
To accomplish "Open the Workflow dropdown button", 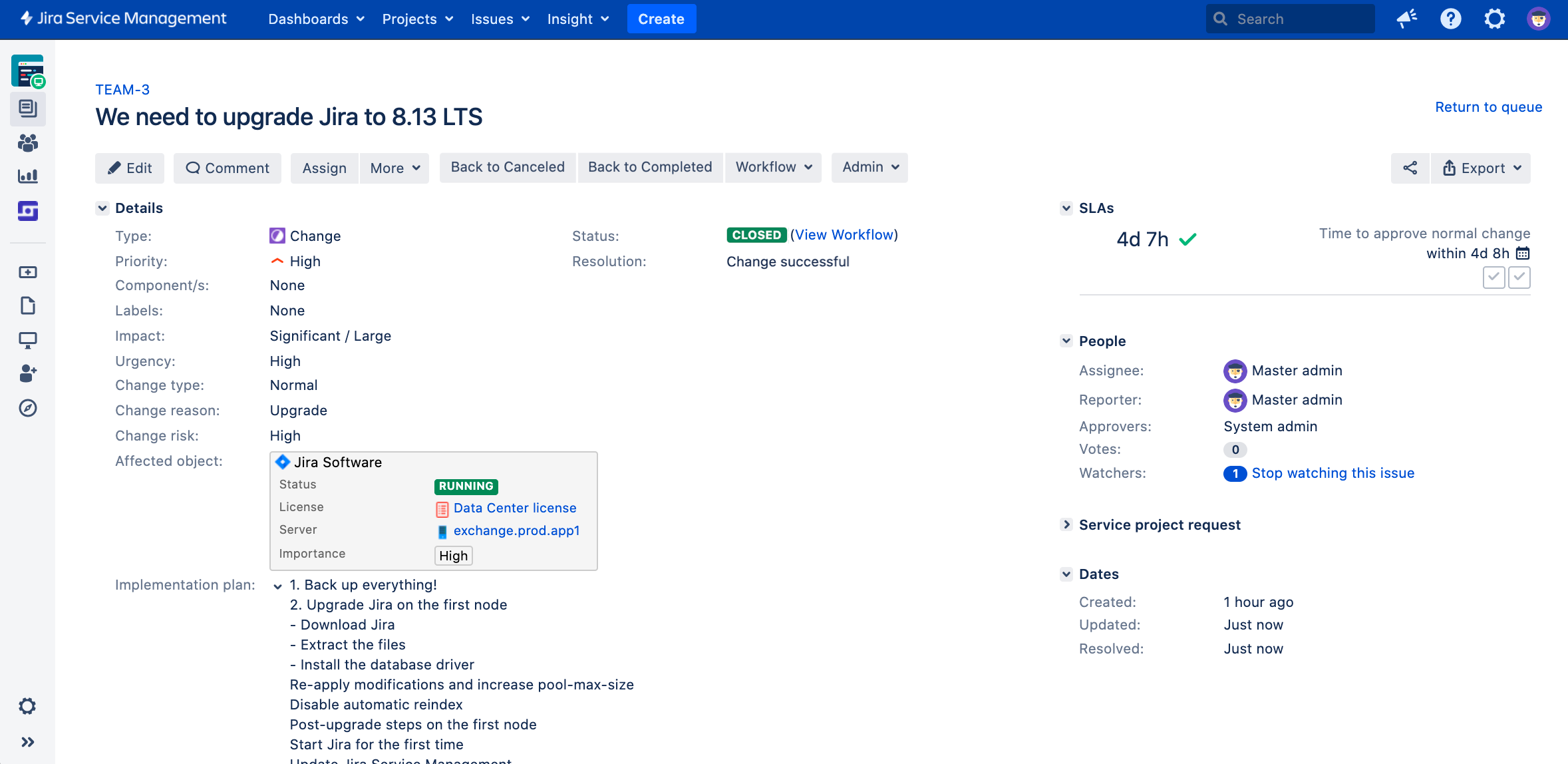I will 773,167.
